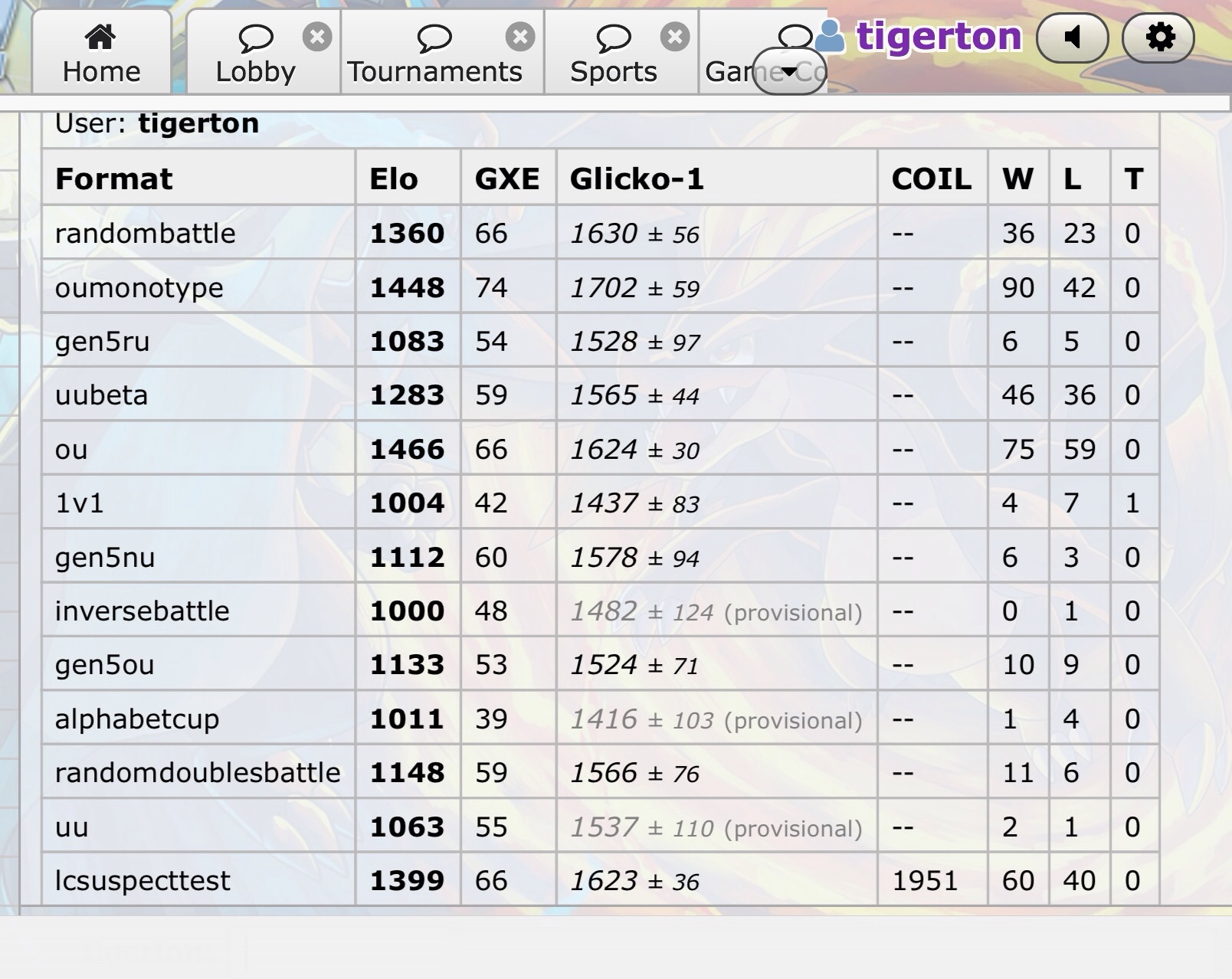
Task: Click the user avatar icon beside tigerton
Action: tap(829, 36)
